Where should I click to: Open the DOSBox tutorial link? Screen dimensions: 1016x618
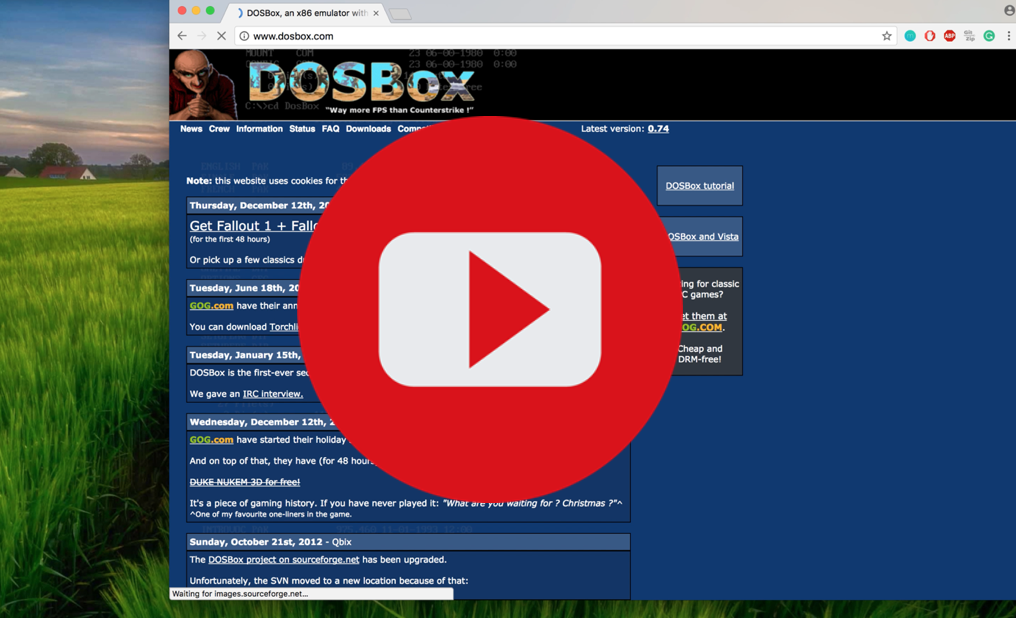[x=700, y=186]
